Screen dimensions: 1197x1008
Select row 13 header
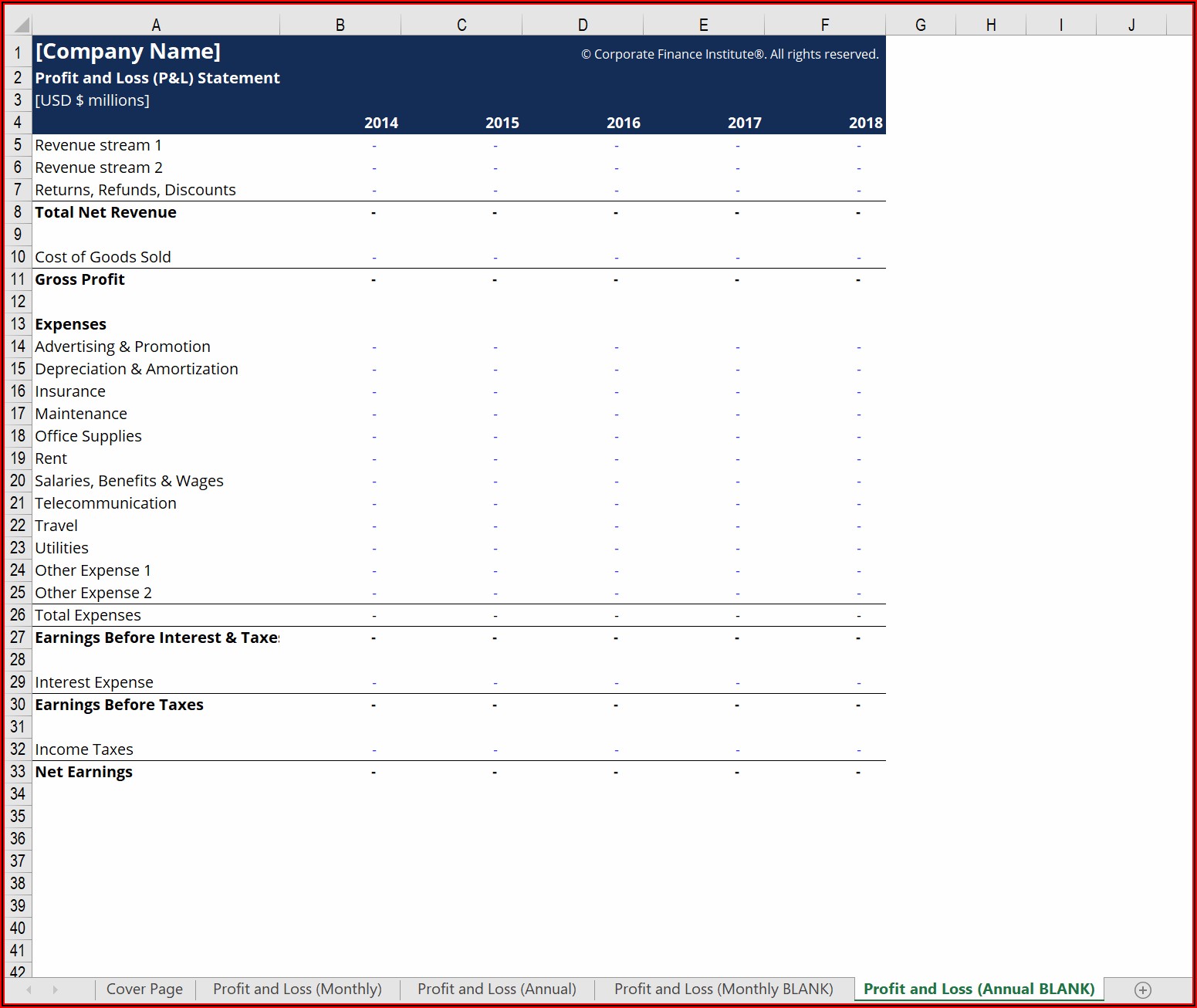coord(18,324)
